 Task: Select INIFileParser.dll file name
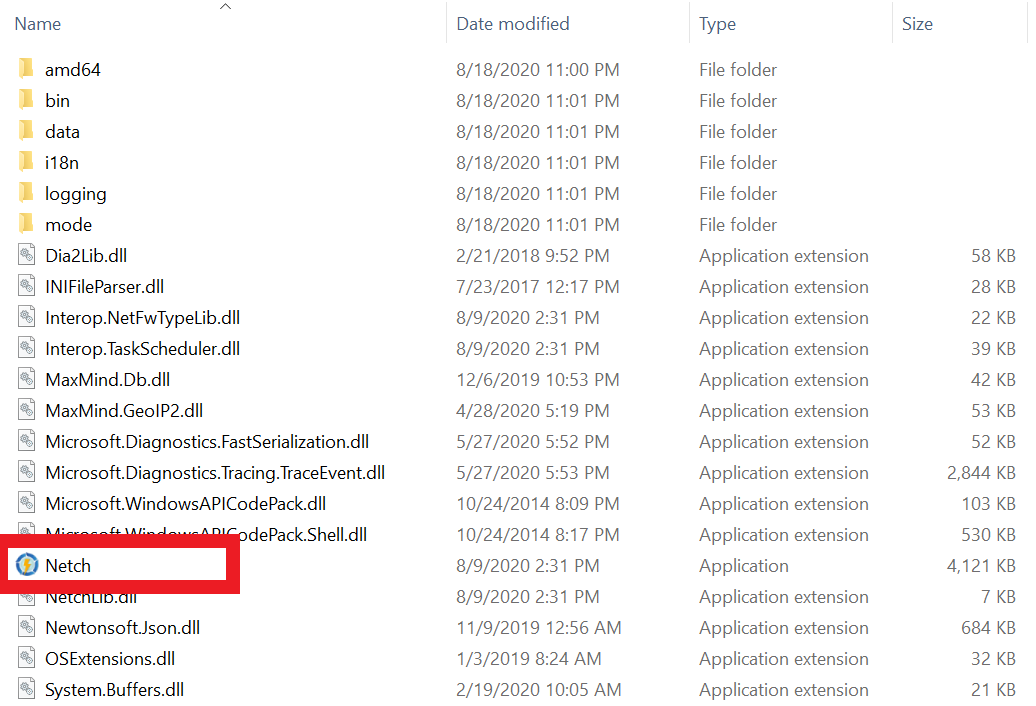click(104, 287)
